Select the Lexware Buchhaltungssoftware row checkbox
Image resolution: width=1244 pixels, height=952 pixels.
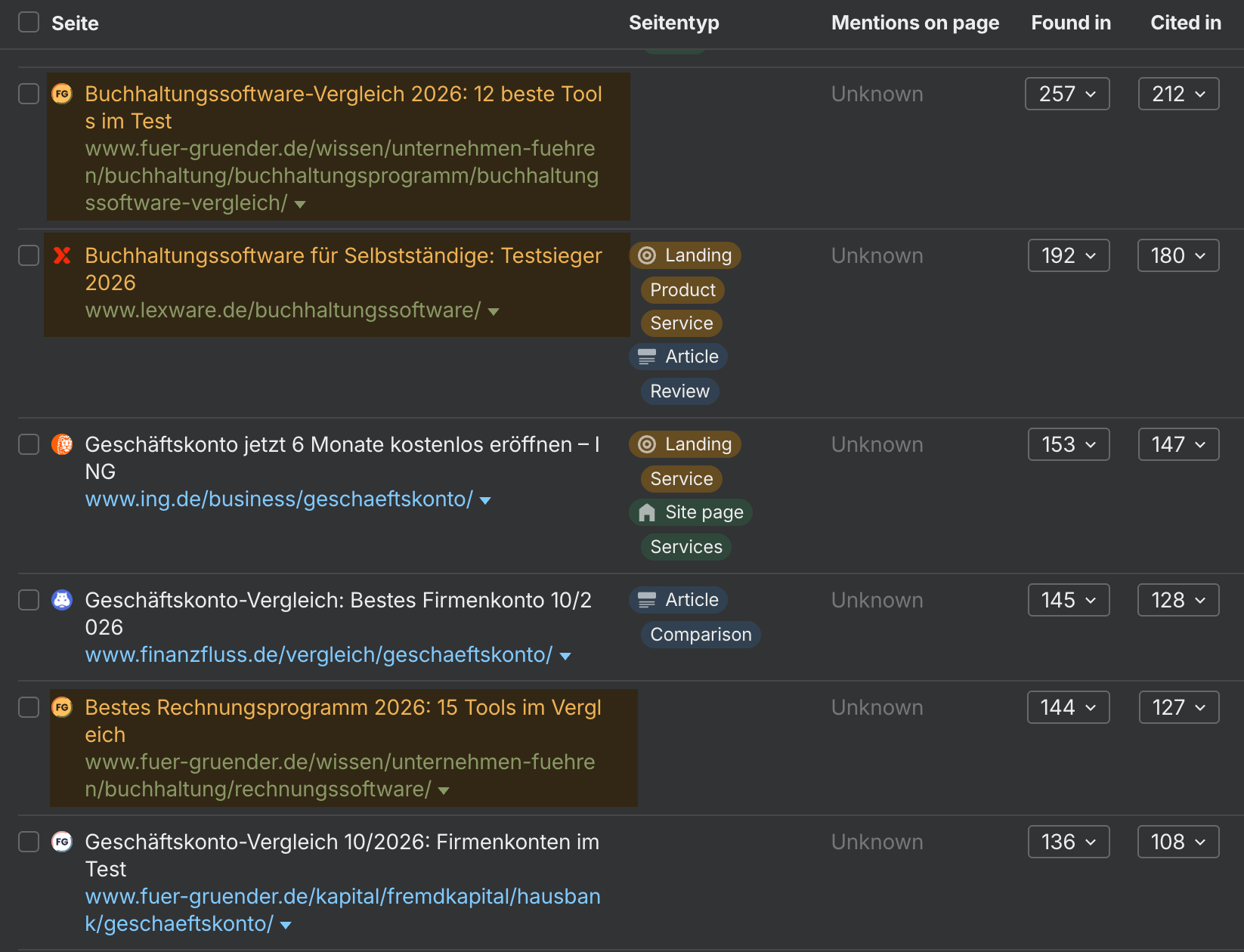point(29,255)
